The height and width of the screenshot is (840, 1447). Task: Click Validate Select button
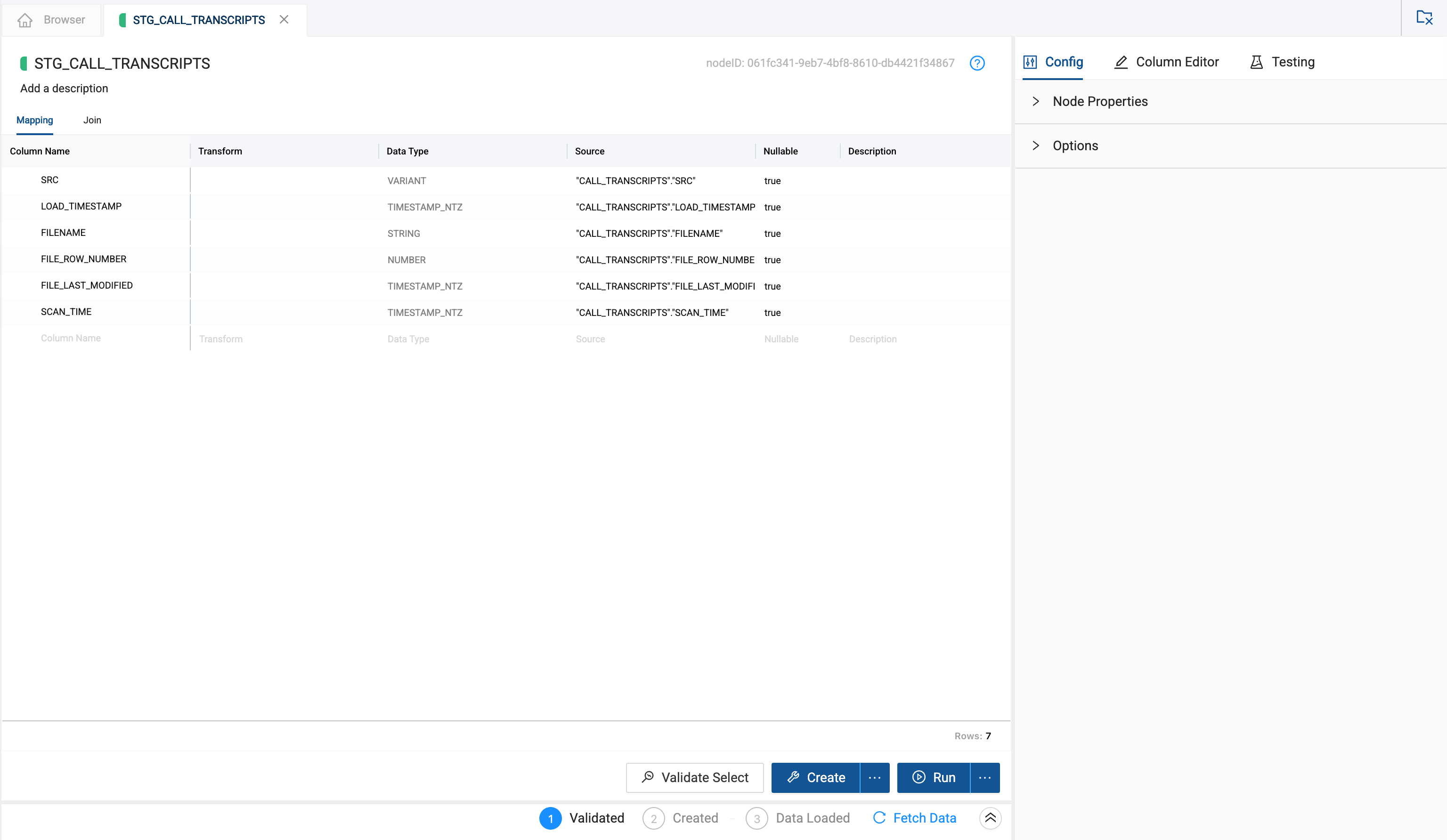[x=695, y=777]
